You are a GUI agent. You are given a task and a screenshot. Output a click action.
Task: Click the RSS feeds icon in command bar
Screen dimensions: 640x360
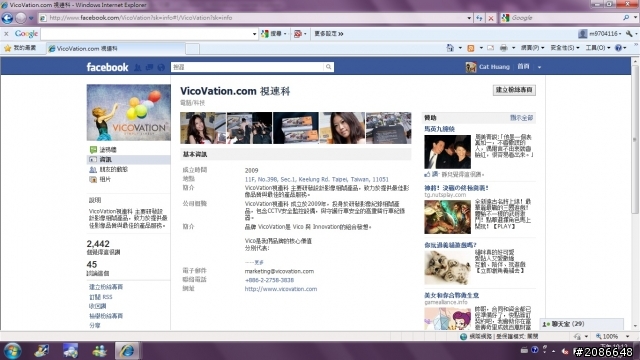(x=471, y=48)
